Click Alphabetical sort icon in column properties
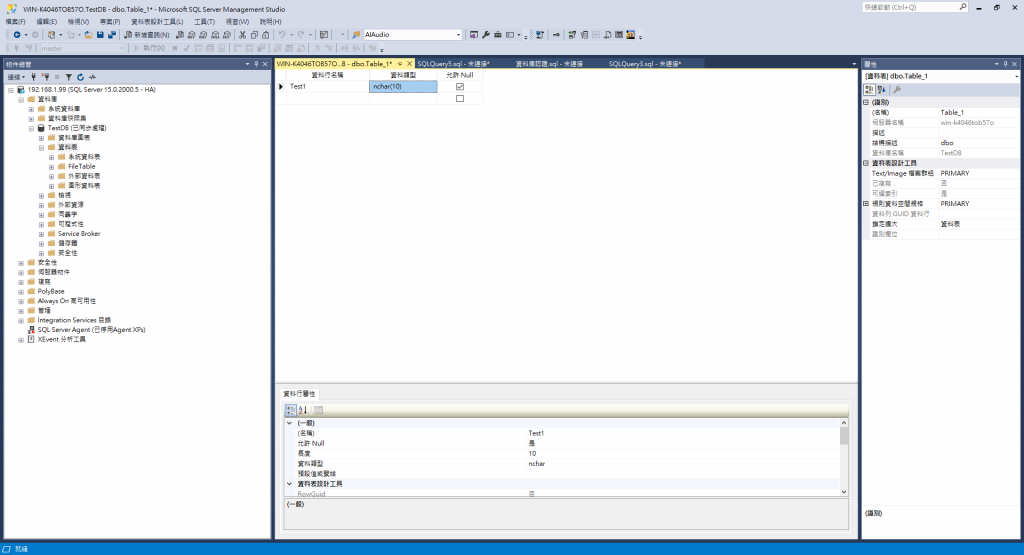The width and height of the screenshot is (1024, 555). click(302, 410)
